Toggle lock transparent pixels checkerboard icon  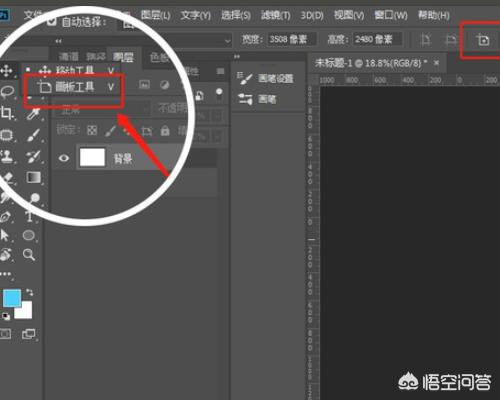pyautogui.click(x=92, y=130)
